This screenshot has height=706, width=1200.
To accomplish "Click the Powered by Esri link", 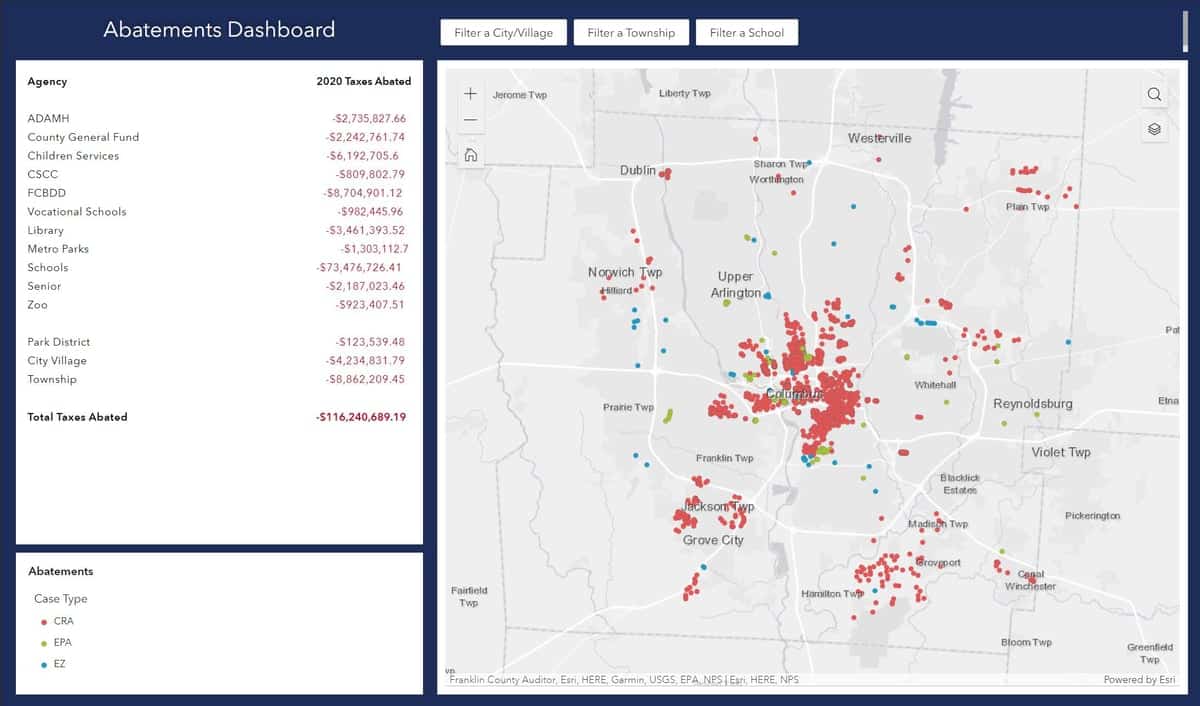I will coord(1140,680).
